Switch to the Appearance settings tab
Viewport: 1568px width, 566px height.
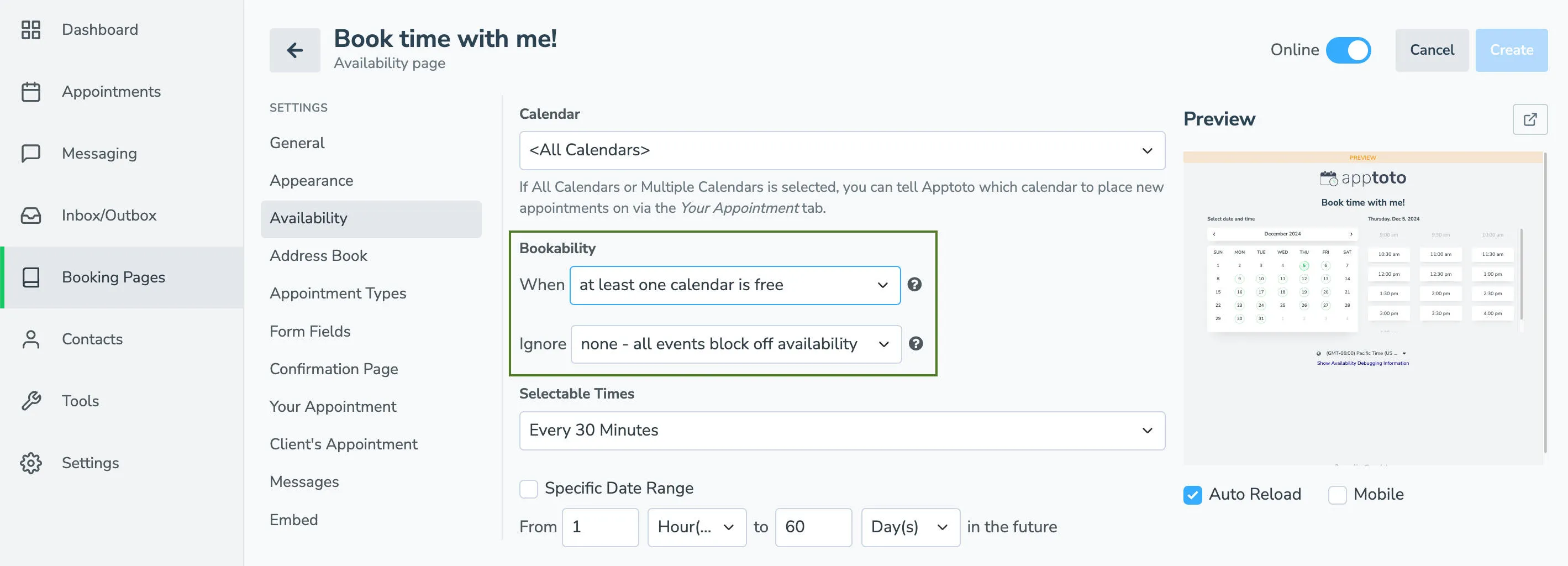click(x=311, y=180)
